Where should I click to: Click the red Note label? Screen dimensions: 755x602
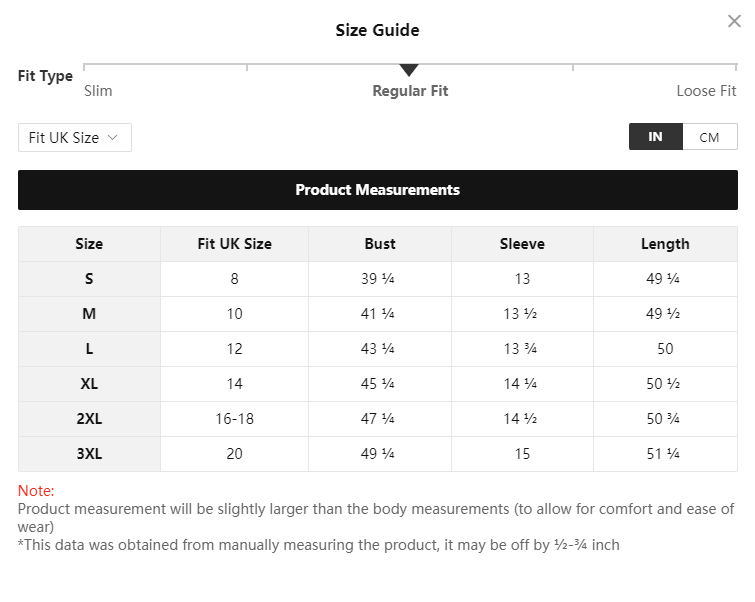[36, 491]
